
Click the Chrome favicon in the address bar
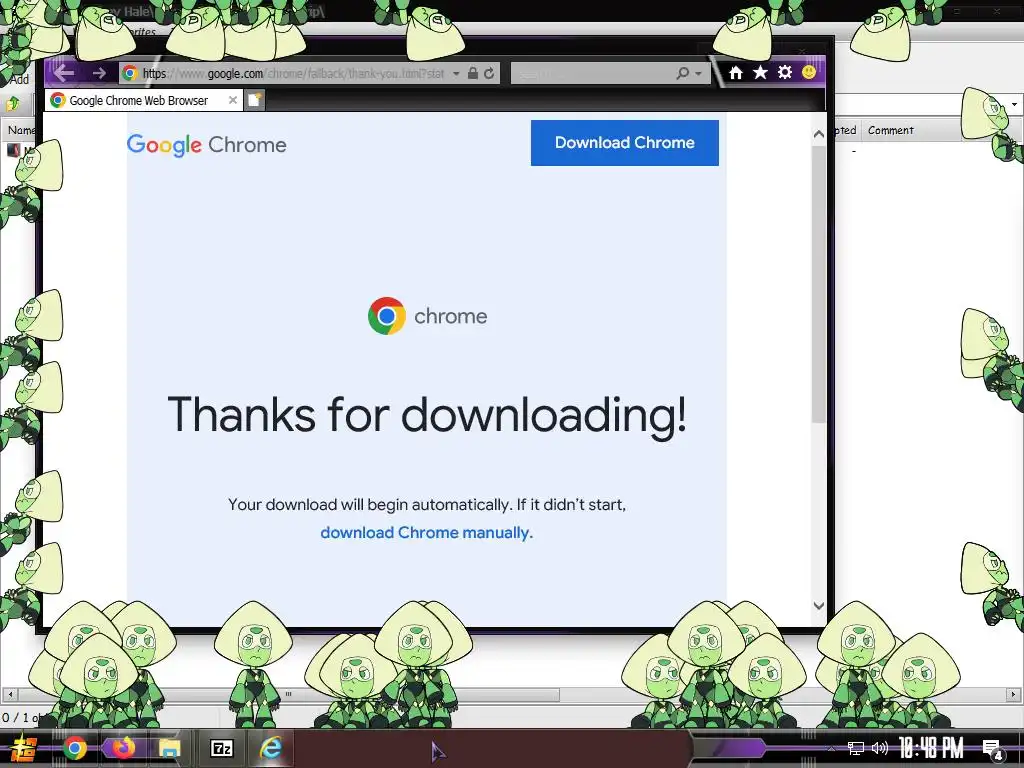pos(130,73)
